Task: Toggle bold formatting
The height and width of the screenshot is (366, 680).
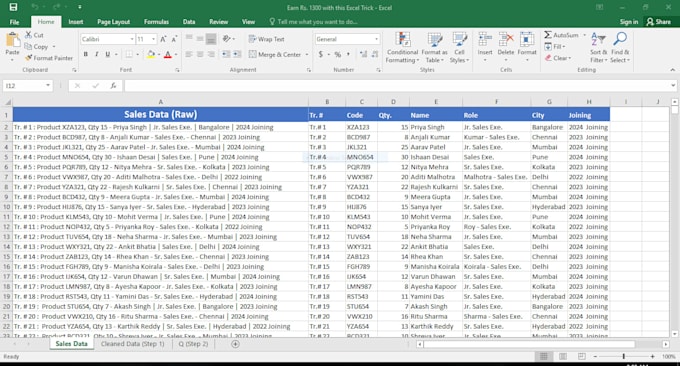Action: click(85, 54)
